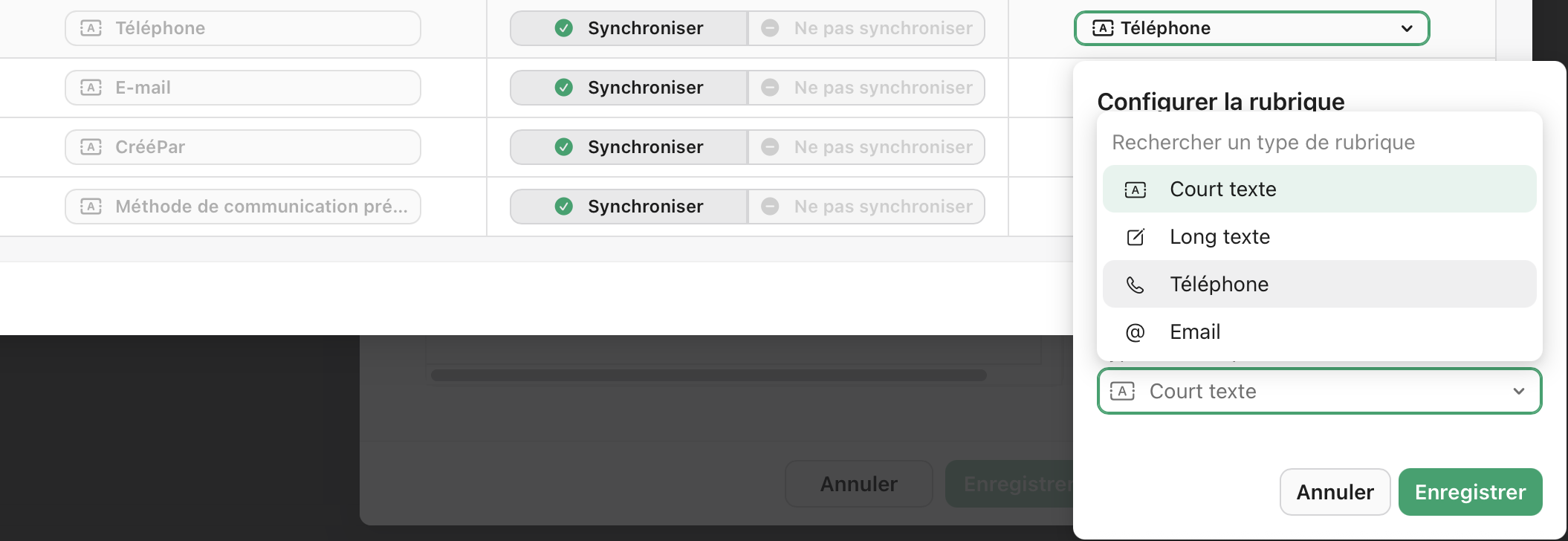The image size is (1568, 541).
Task: Enable Ne pas synchroniser for the Téléphone row
Action: (x=865, y=27)
